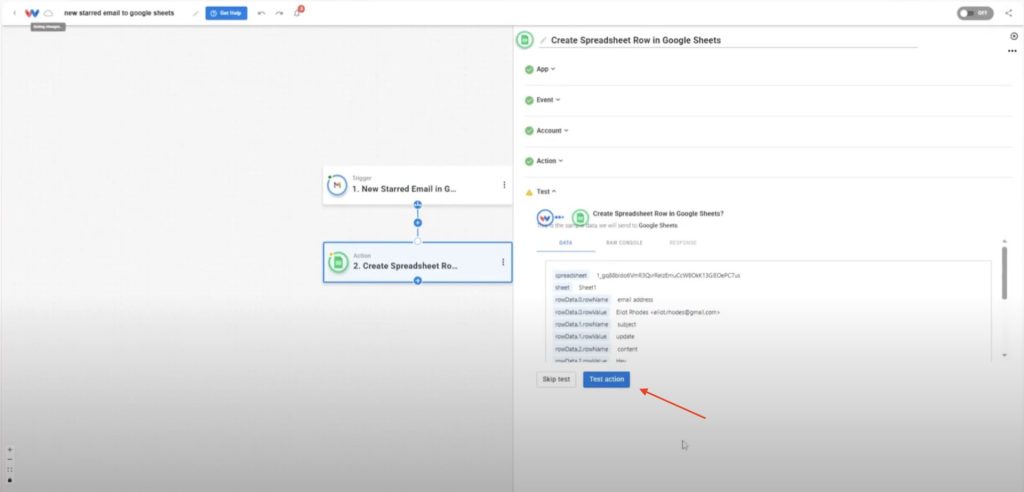The width and height of the screenshot is (1024, 492).
Task: Zoom in on the canvas
Action: (x=10, y=450)
